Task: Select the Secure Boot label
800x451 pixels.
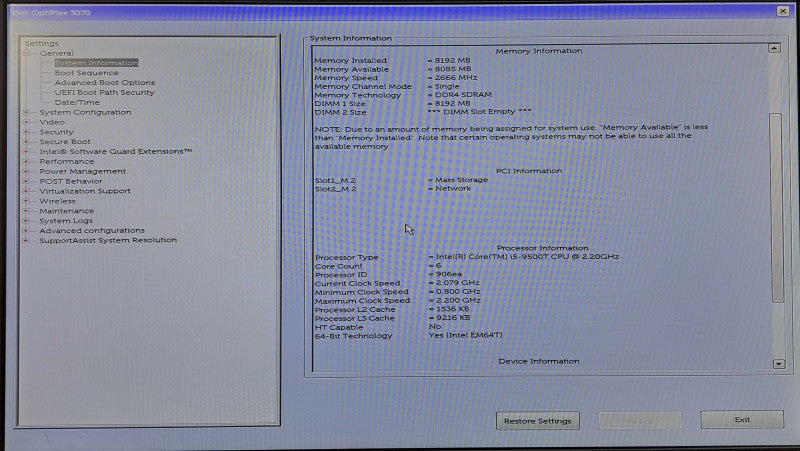Action: click(x=65, y=142)
